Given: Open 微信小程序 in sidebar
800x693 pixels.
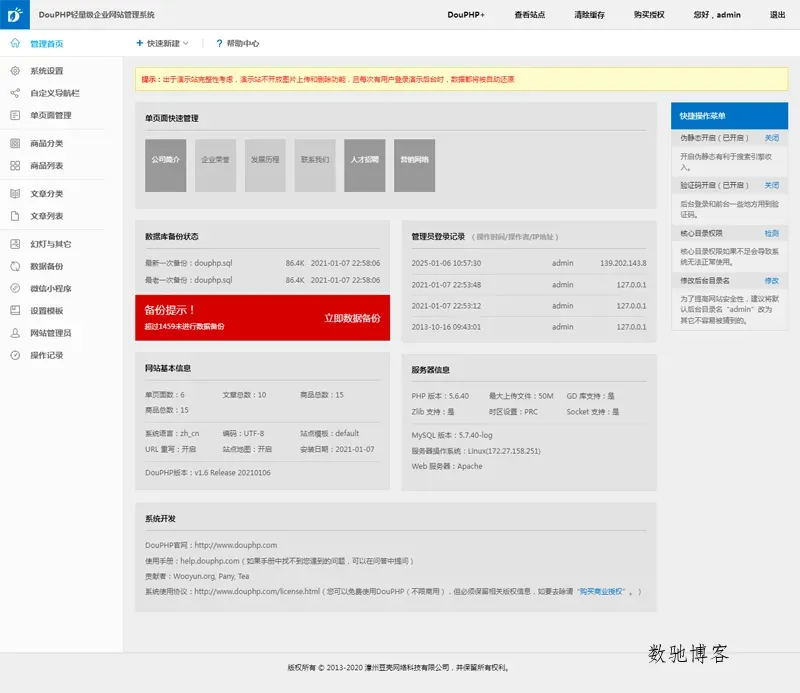Looking at the screenshot, I should (51, 288).
